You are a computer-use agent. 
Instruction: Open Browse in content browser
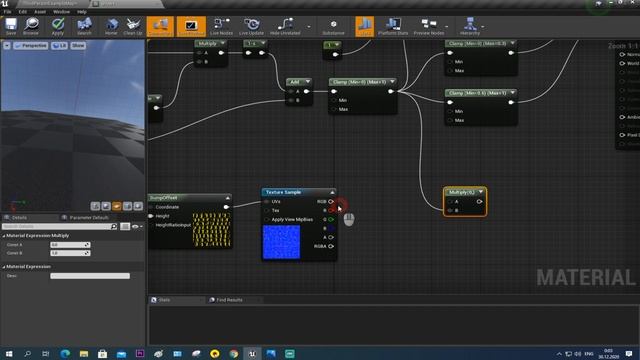[31, 27]
